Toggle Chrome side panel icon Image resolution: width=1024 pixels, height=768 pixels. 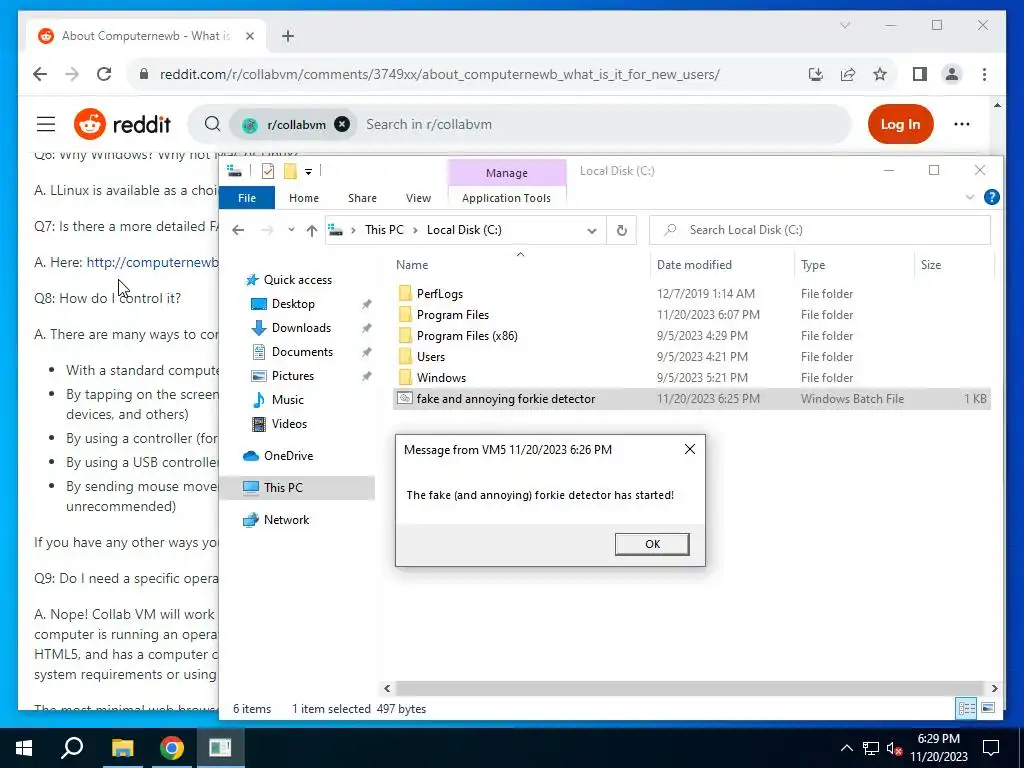pos(920,74)
